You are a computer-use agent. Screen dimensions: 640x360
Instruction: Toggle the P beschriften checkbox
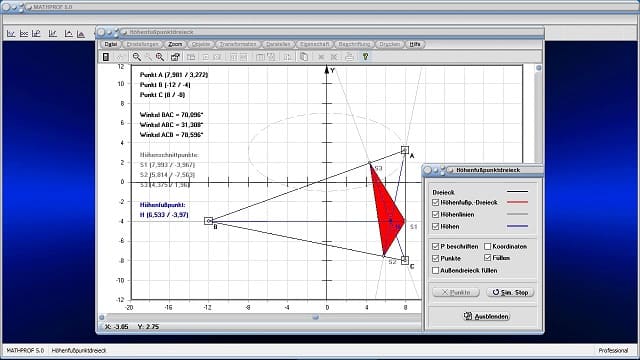436,247
